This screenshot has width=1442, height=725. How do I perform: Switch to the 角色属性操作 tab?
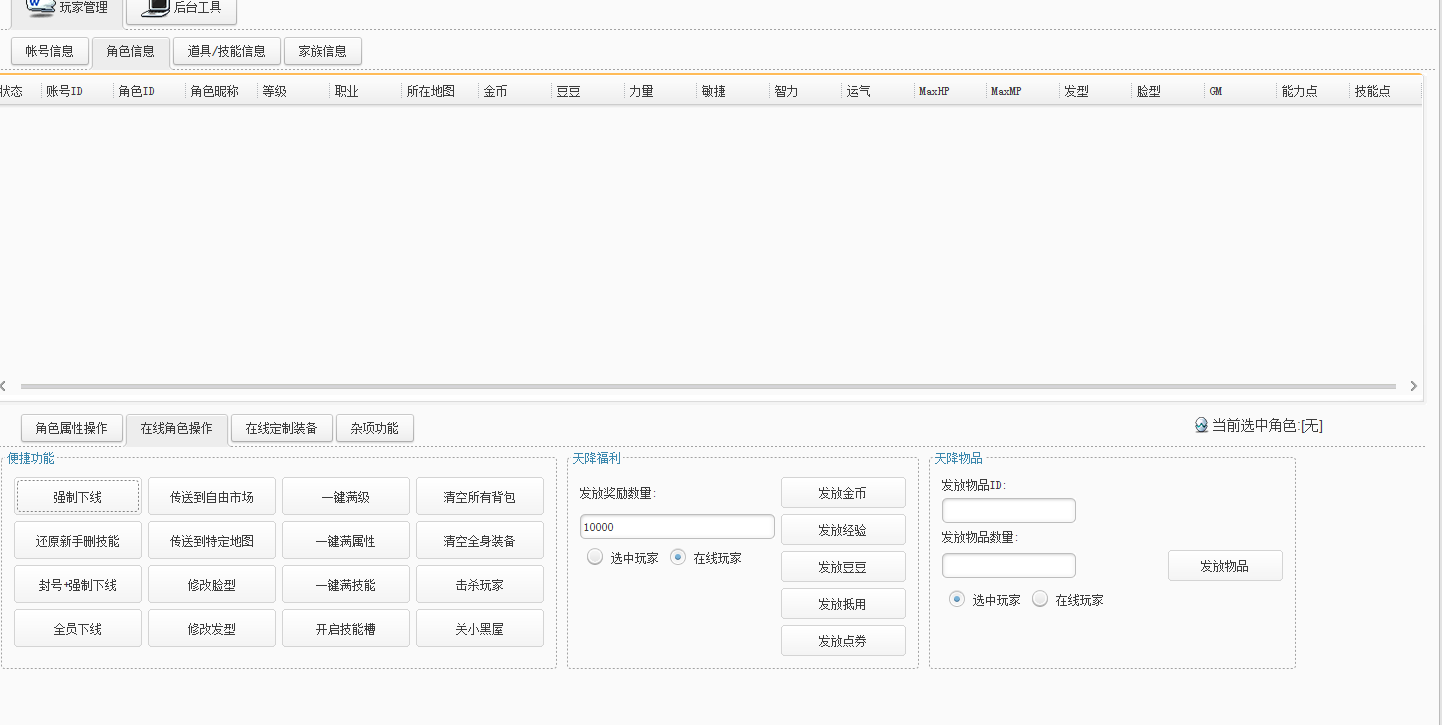point(72,428)
